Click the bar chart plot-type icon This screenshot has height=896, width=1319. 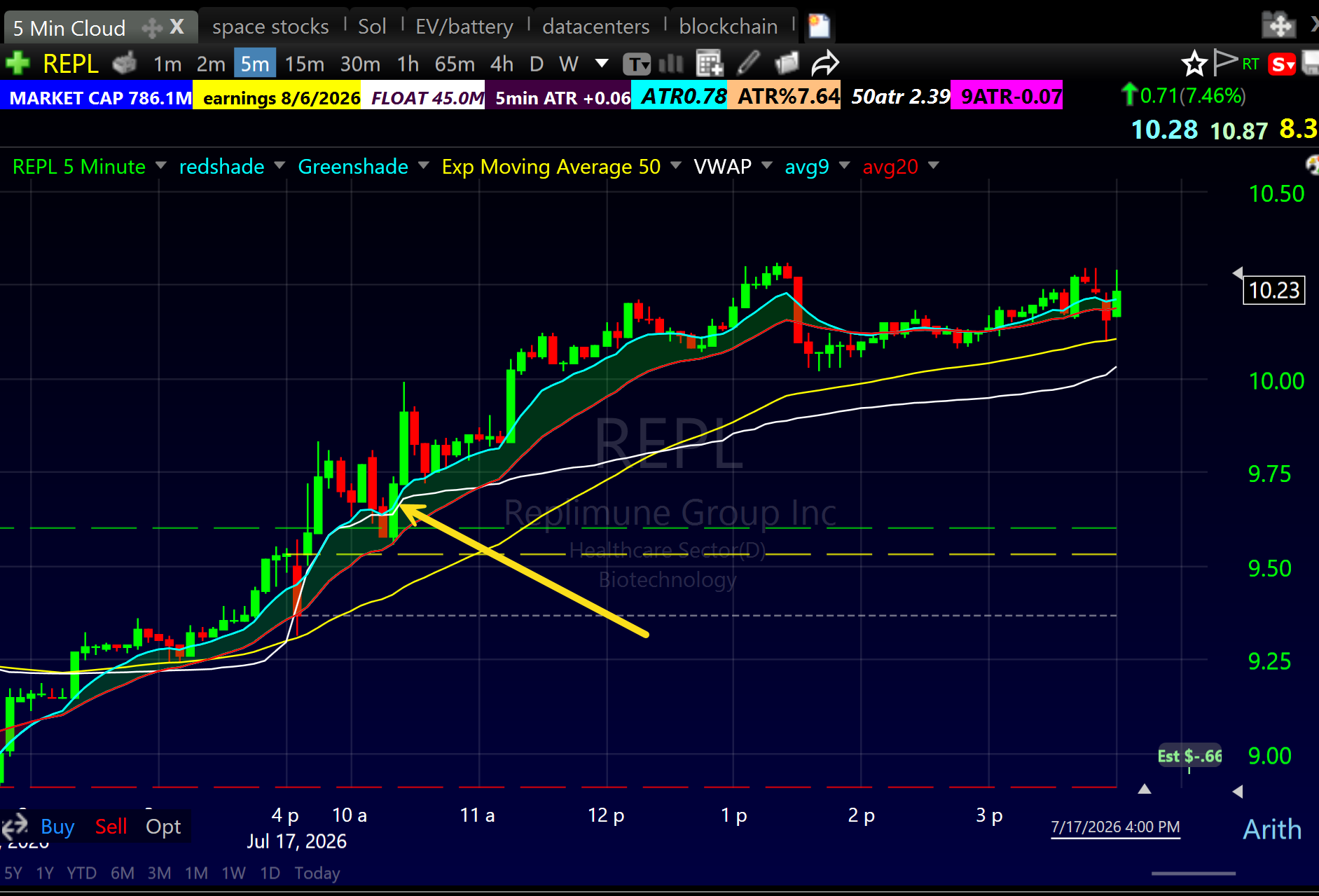pyautogui.click(x=671, y=64)
